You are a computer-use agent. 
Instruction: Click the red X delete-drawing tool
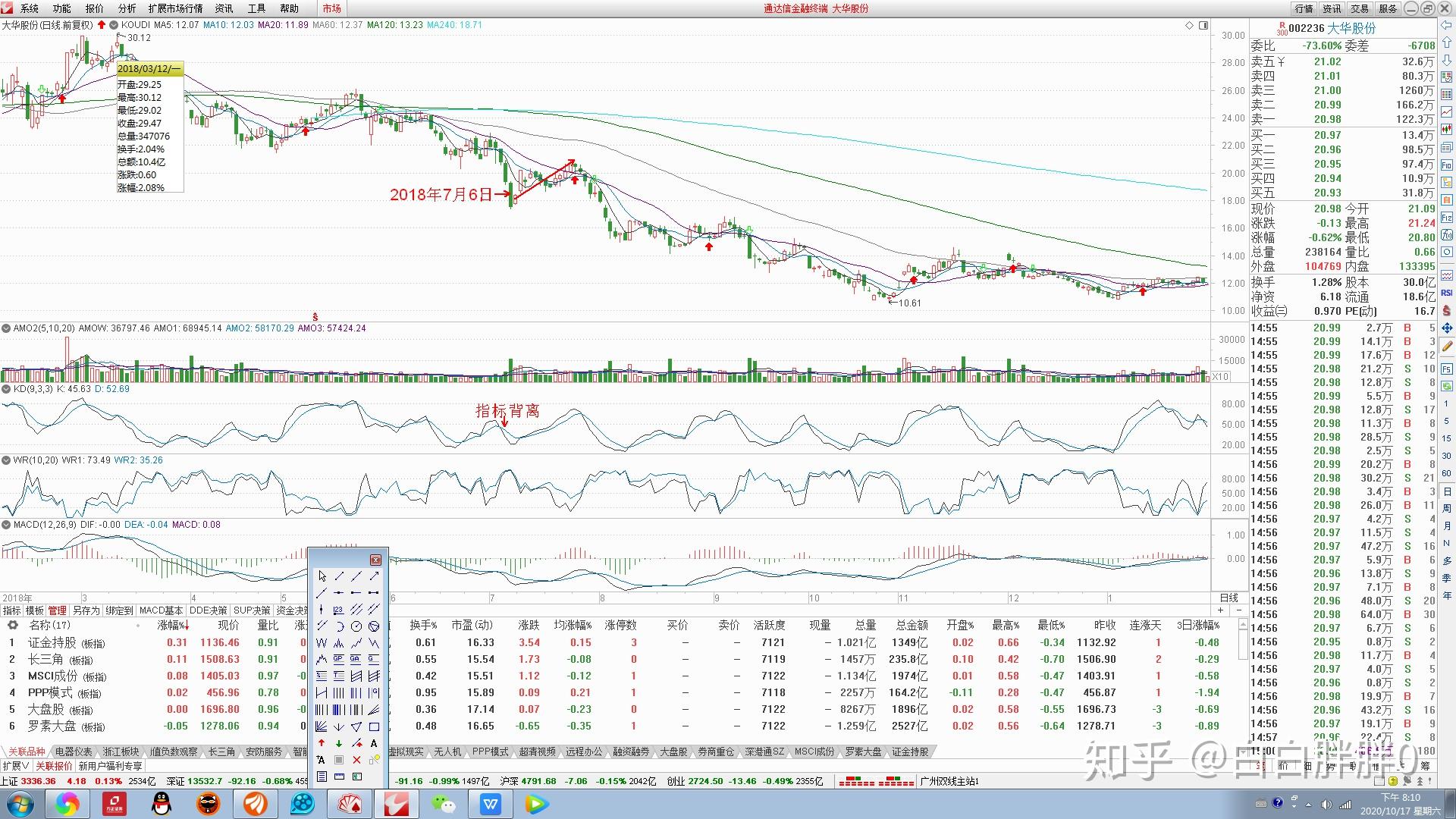click(356, 760)
